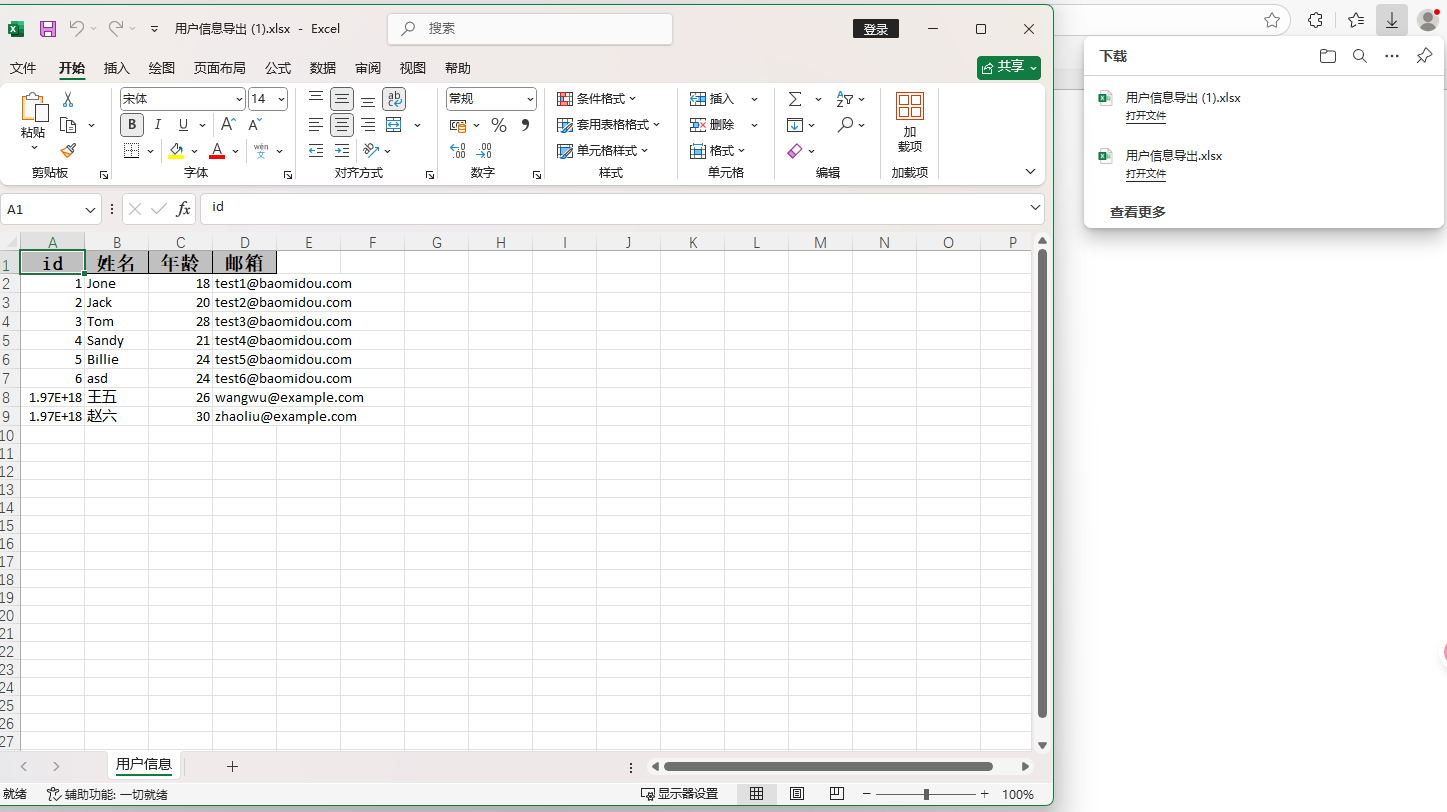Screen dimensions: 1447x812
Task: Toggle Bold formatting
Action: click(x=132, y=125)
